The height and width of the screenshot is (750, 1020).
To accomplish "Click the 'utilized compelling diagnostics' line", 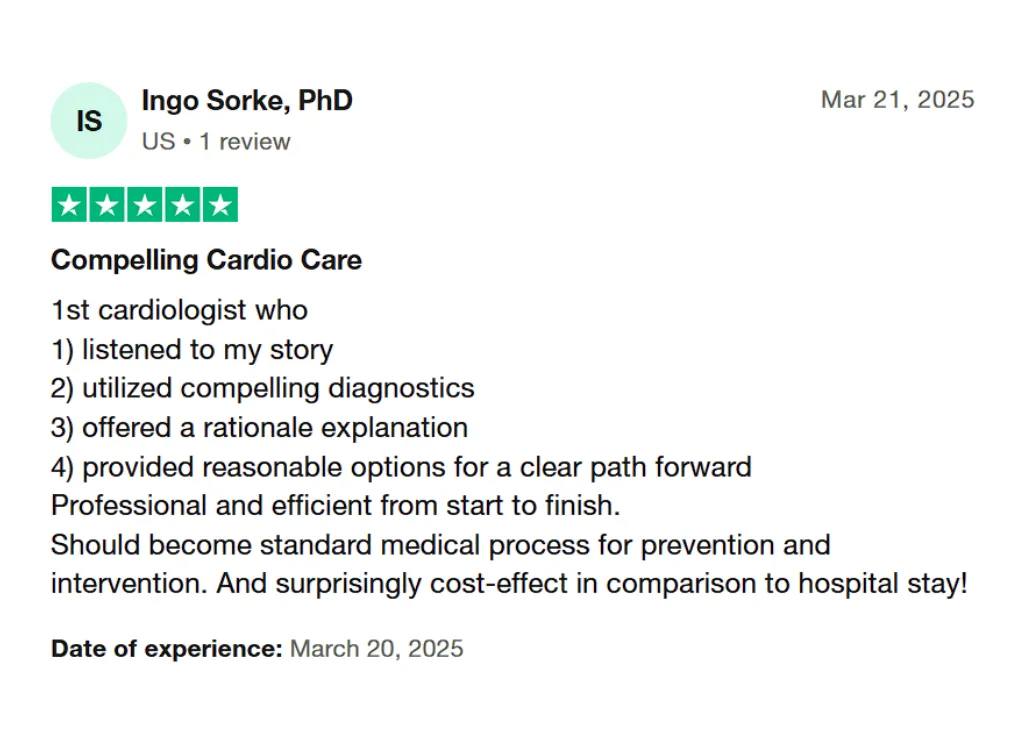I will point(263,388).
